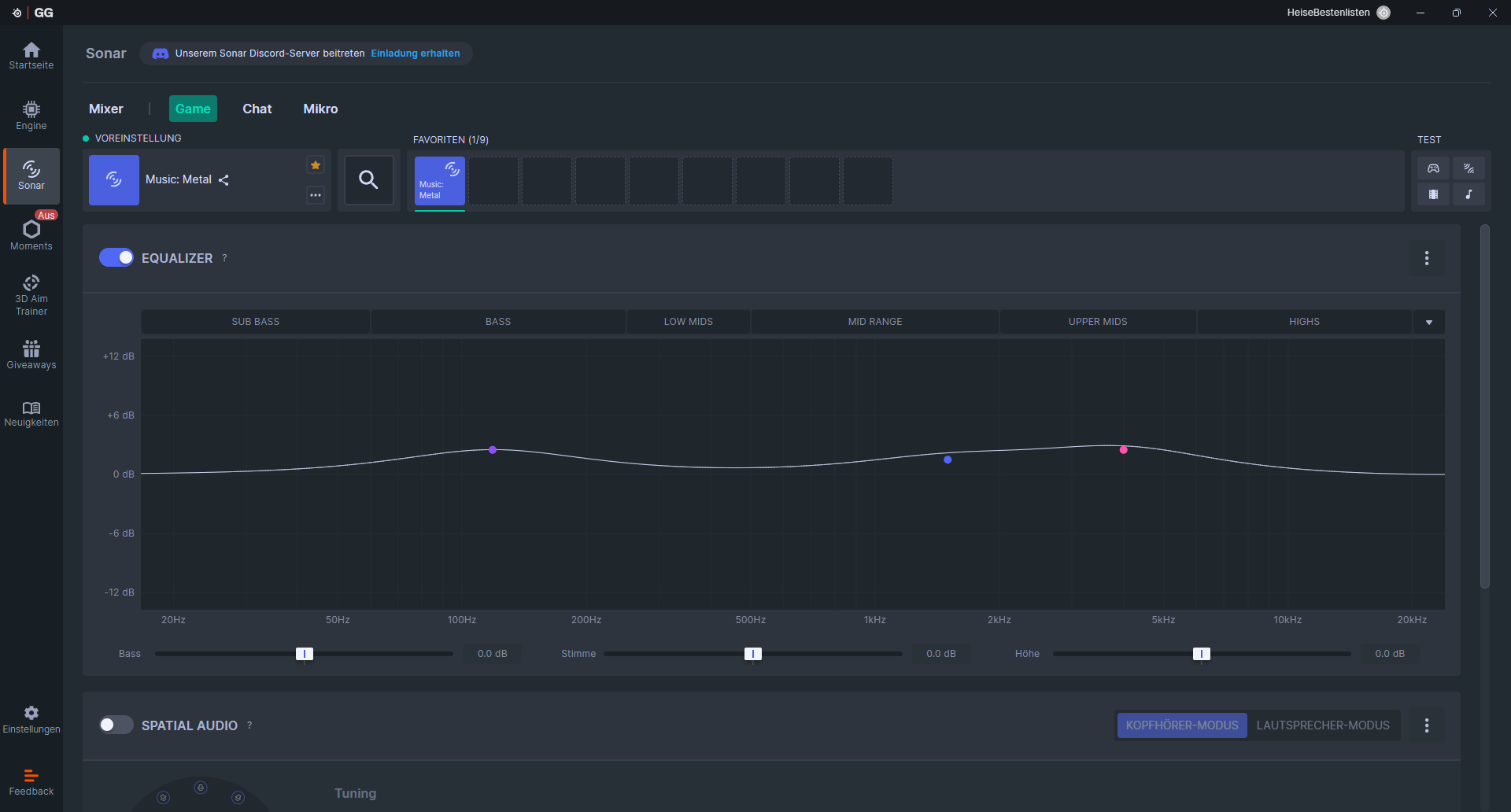The width and height of the screenshot is (1511, 812).
Task: Disable the Equalizer toggle
Action: (x=116, y=258)
